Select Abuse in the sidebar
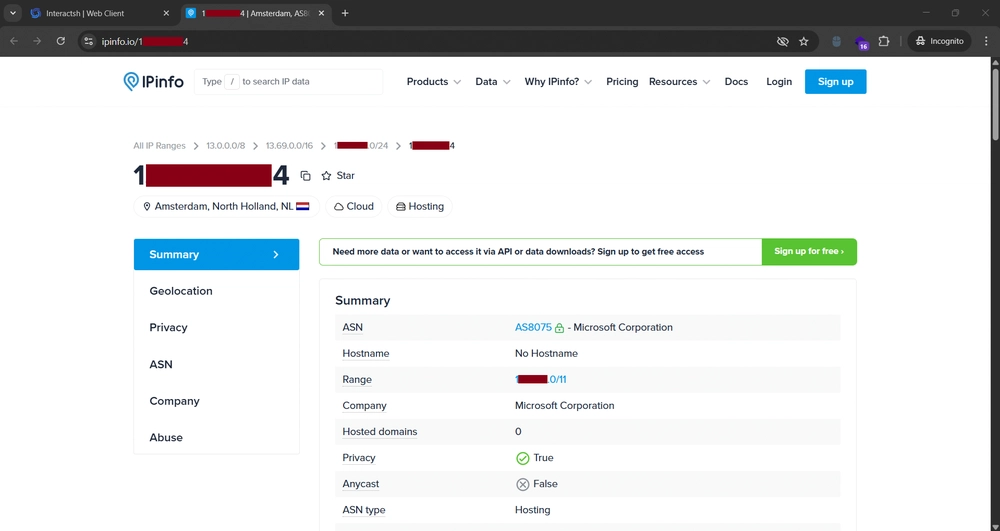This screenshot has height=531, width=1000. click(x=166, y=437)
